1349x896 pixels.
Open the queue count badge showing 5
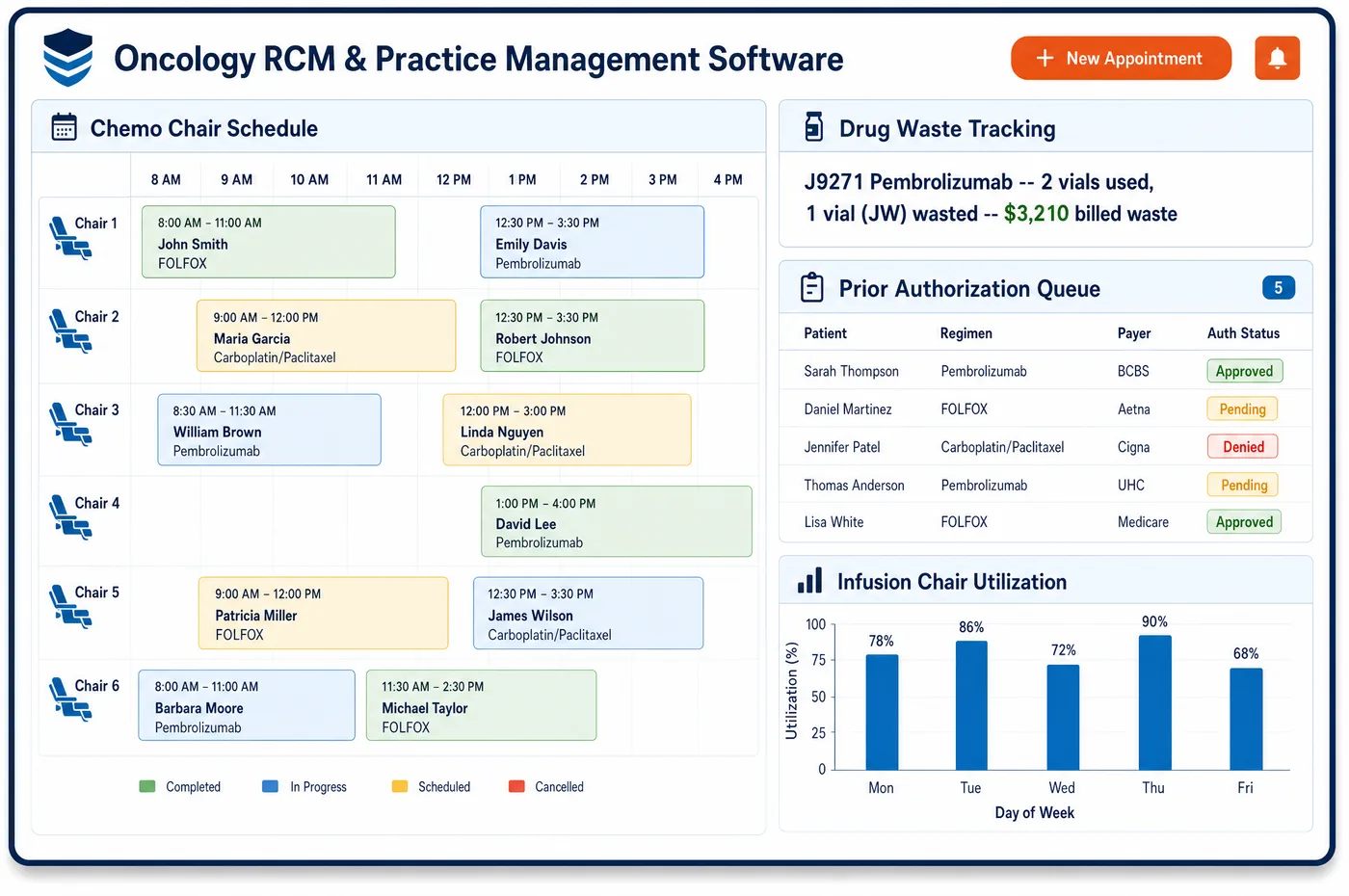coord(1278,287)
